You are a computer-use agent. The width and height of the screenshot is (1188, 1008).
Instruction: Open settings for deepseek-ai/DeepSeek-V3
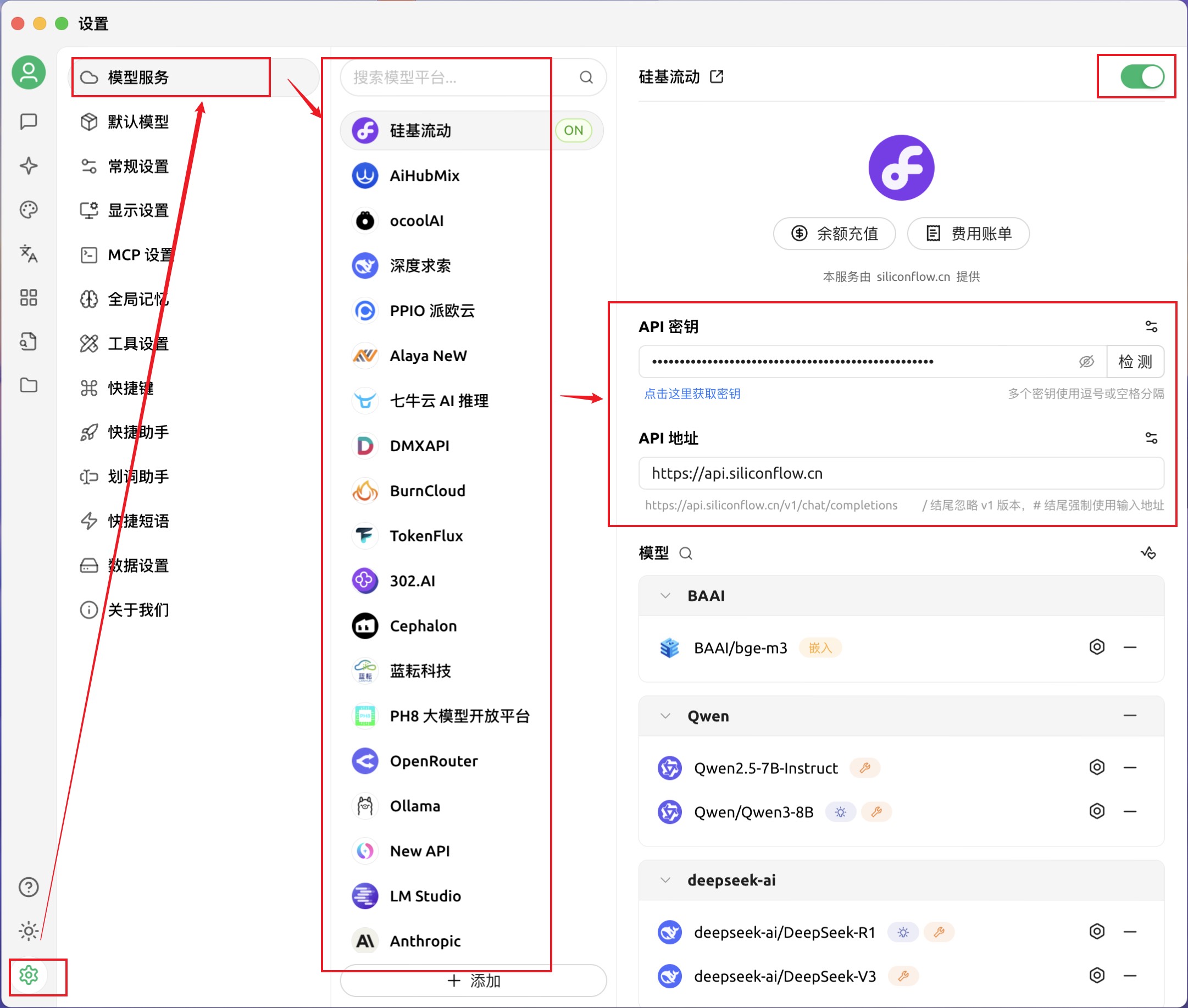click(x=1097, y=976)
